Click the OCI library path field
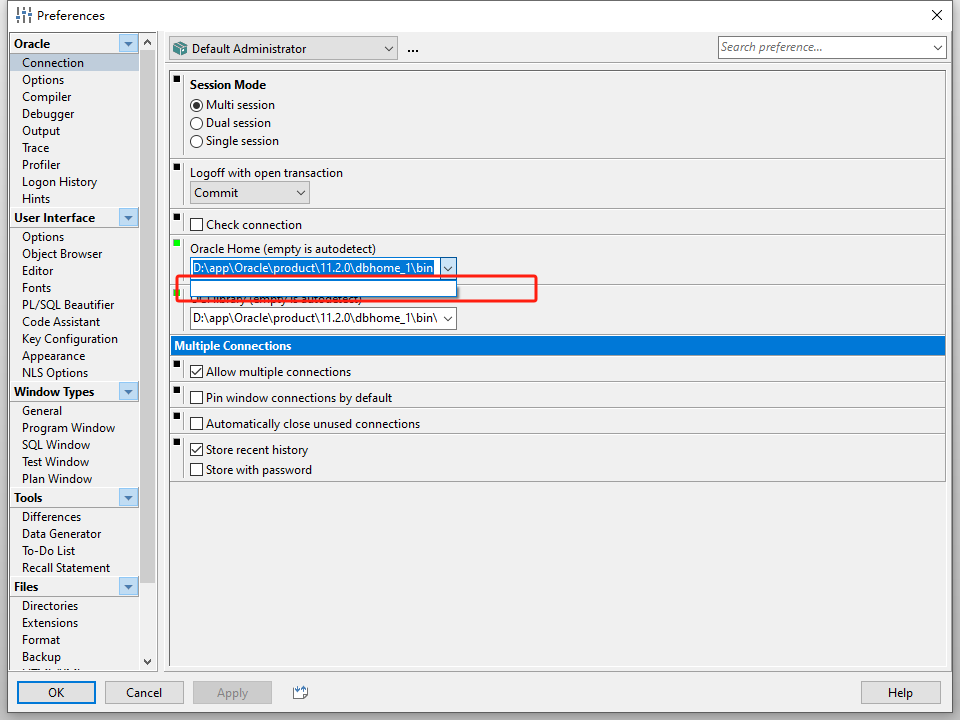The height and width of the screenshot is (720, 960). pos(315,318)
